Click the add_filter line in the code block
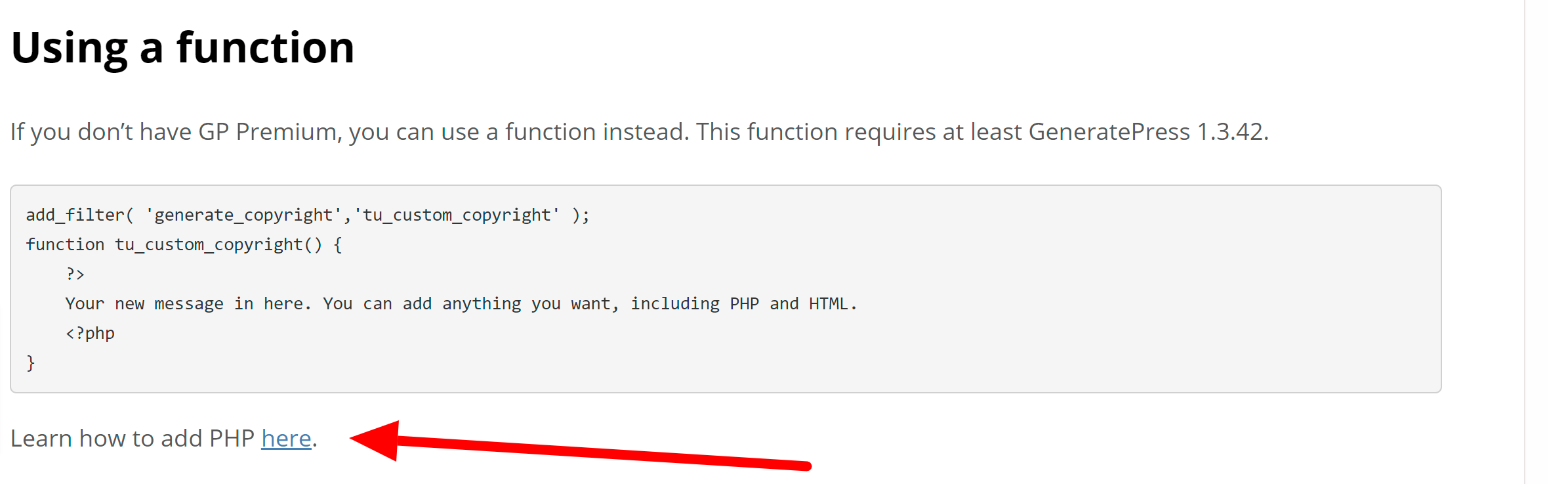This screenshot has width=1568, height=484. click(x=308, y=215)
